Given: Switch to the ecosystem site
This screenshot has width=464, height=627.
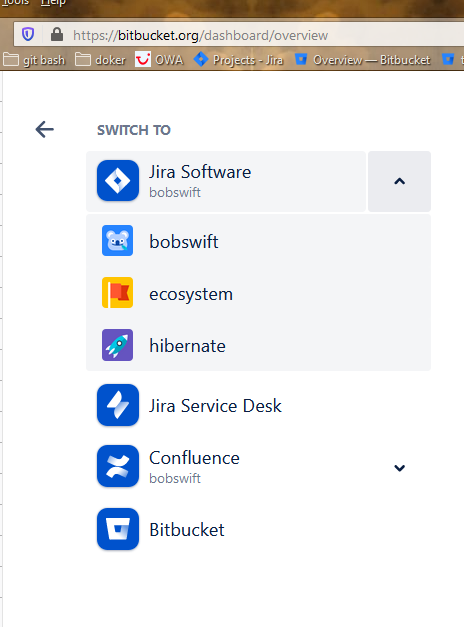Looking at the screenshot, I should coord(258,293).
